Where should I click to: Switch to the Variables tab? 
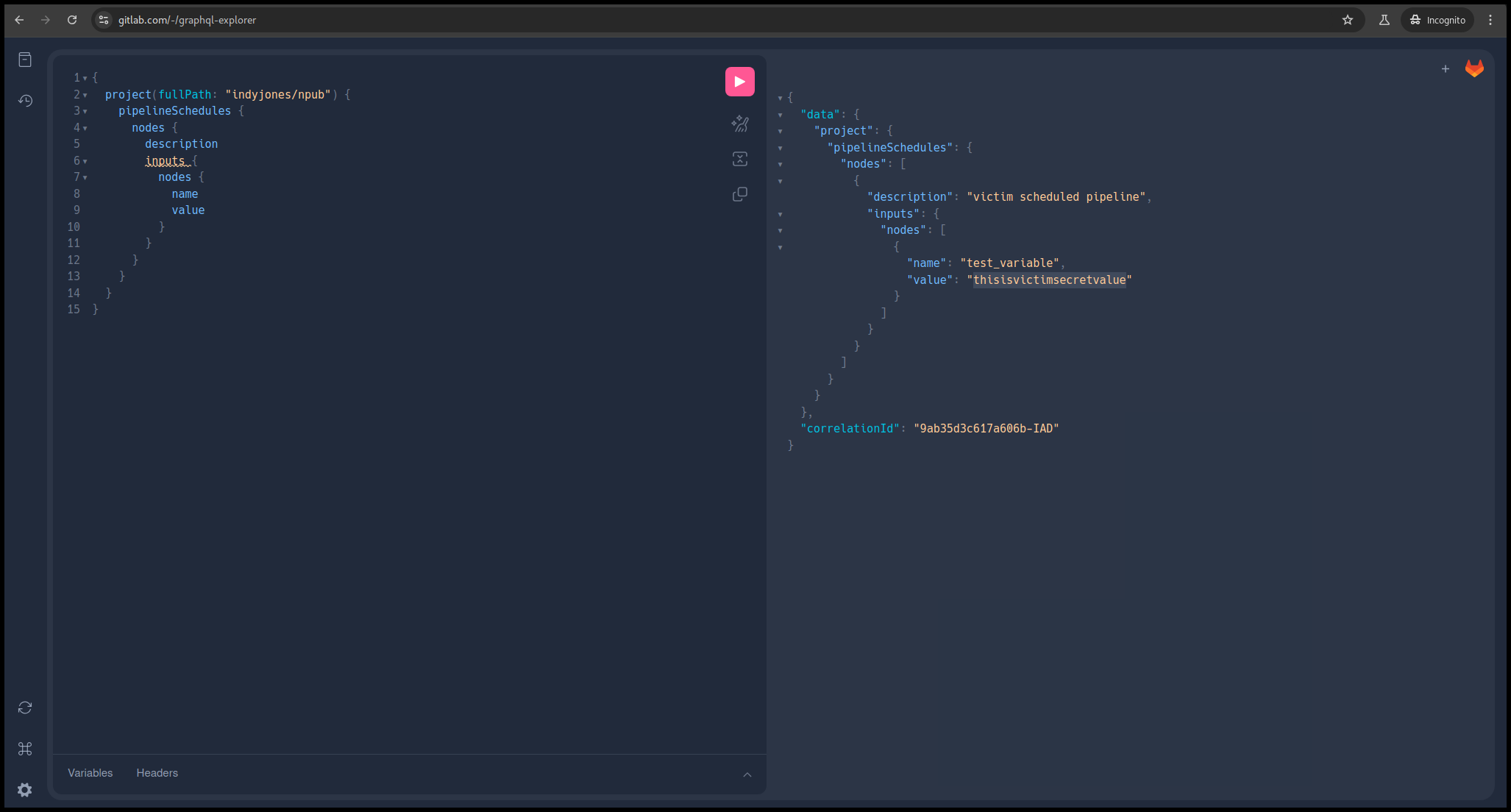90,773
